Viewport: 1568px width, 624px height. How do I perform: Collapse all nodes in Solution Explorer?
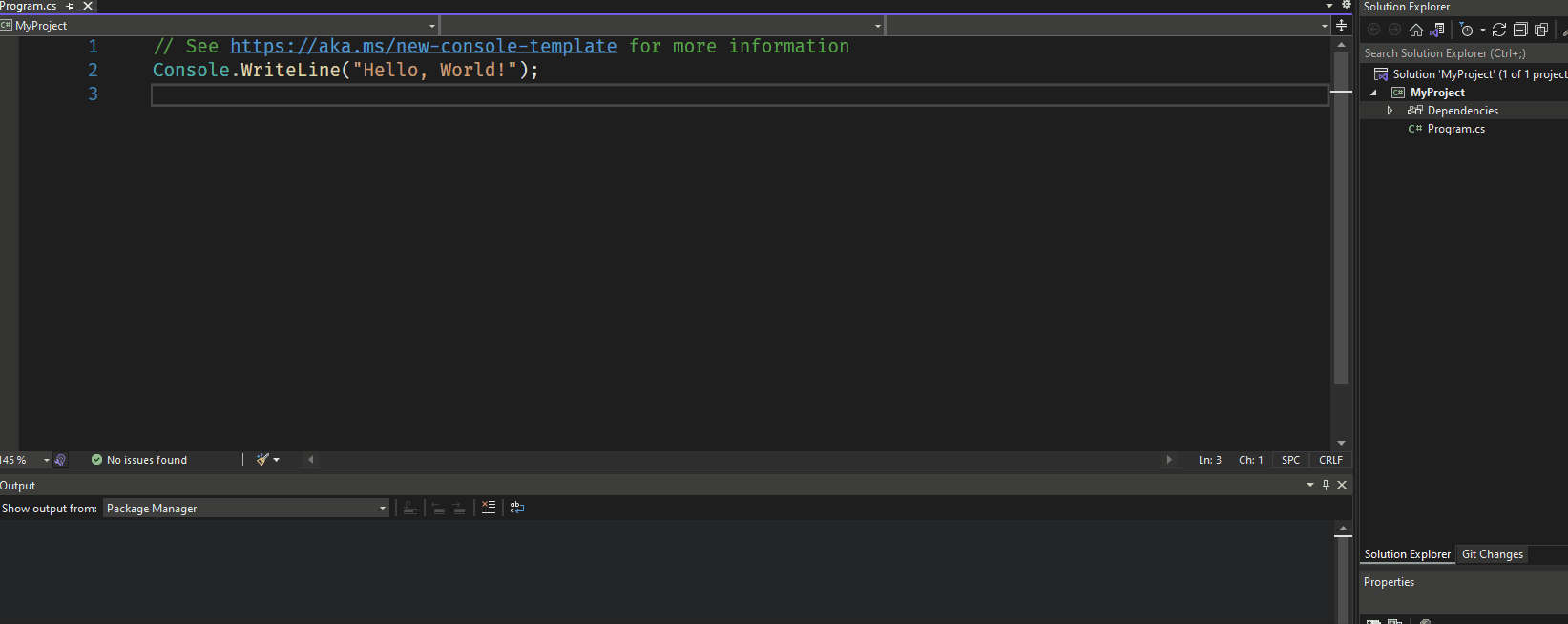(1520, 30)
